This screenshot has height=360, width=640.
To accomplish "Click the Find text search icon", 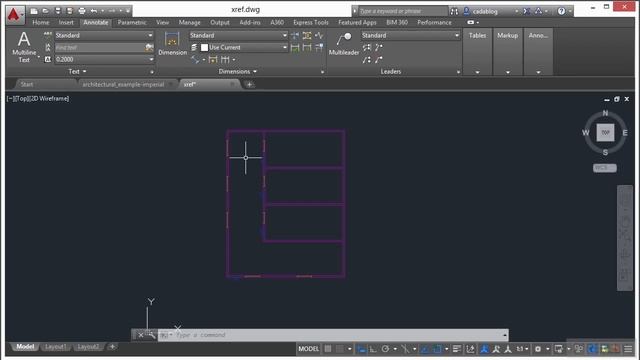I will [x=149, y=47].
